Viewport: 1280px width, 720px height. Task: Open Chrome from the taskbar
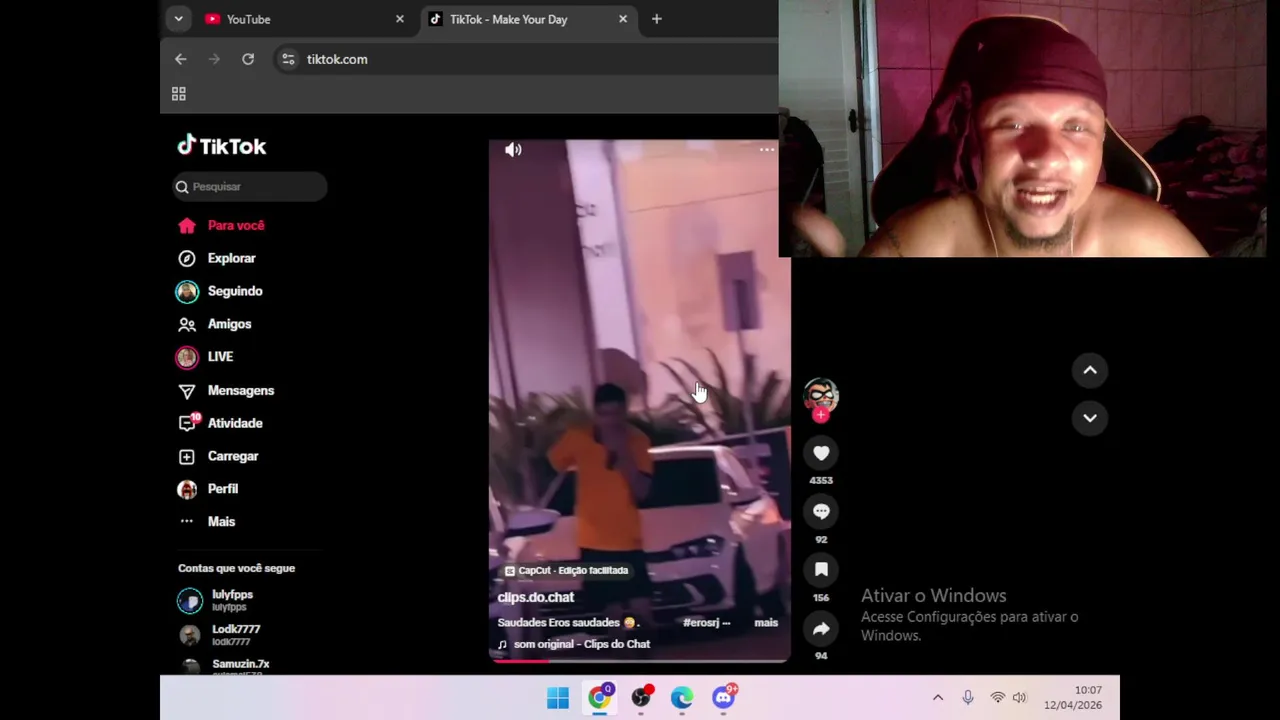pos(599,698)
